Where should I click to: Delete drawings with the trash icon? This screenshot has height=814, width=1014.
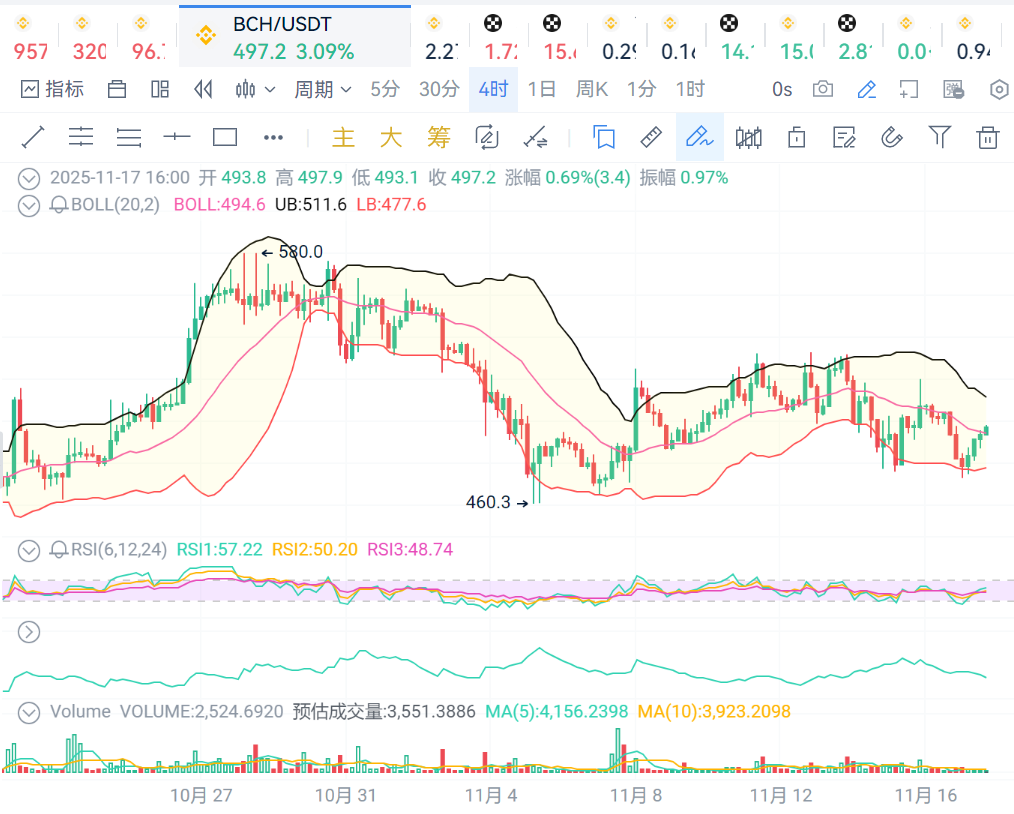[x=988, y=137]
